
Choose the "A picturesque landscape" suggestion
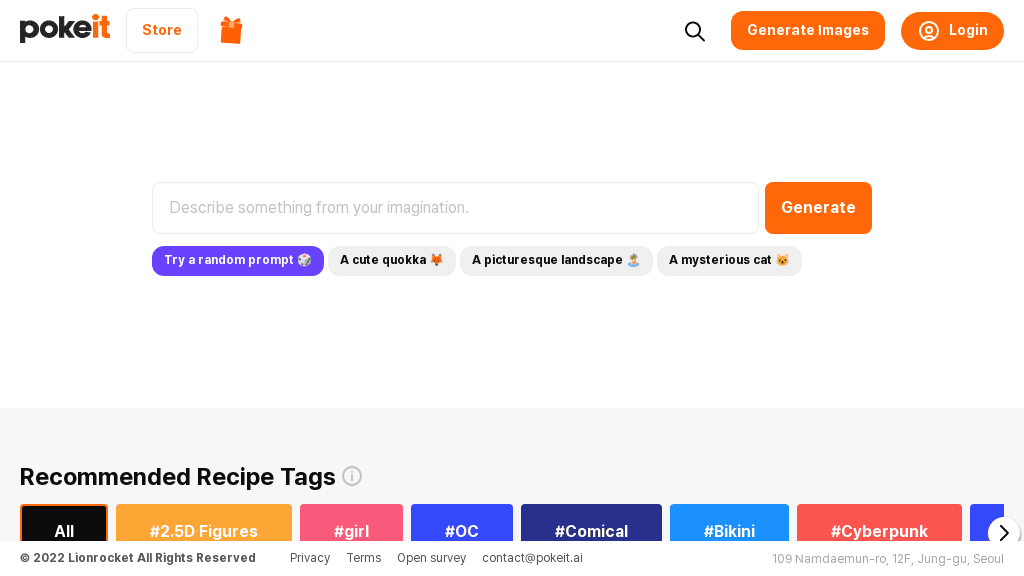coord(556,260)
